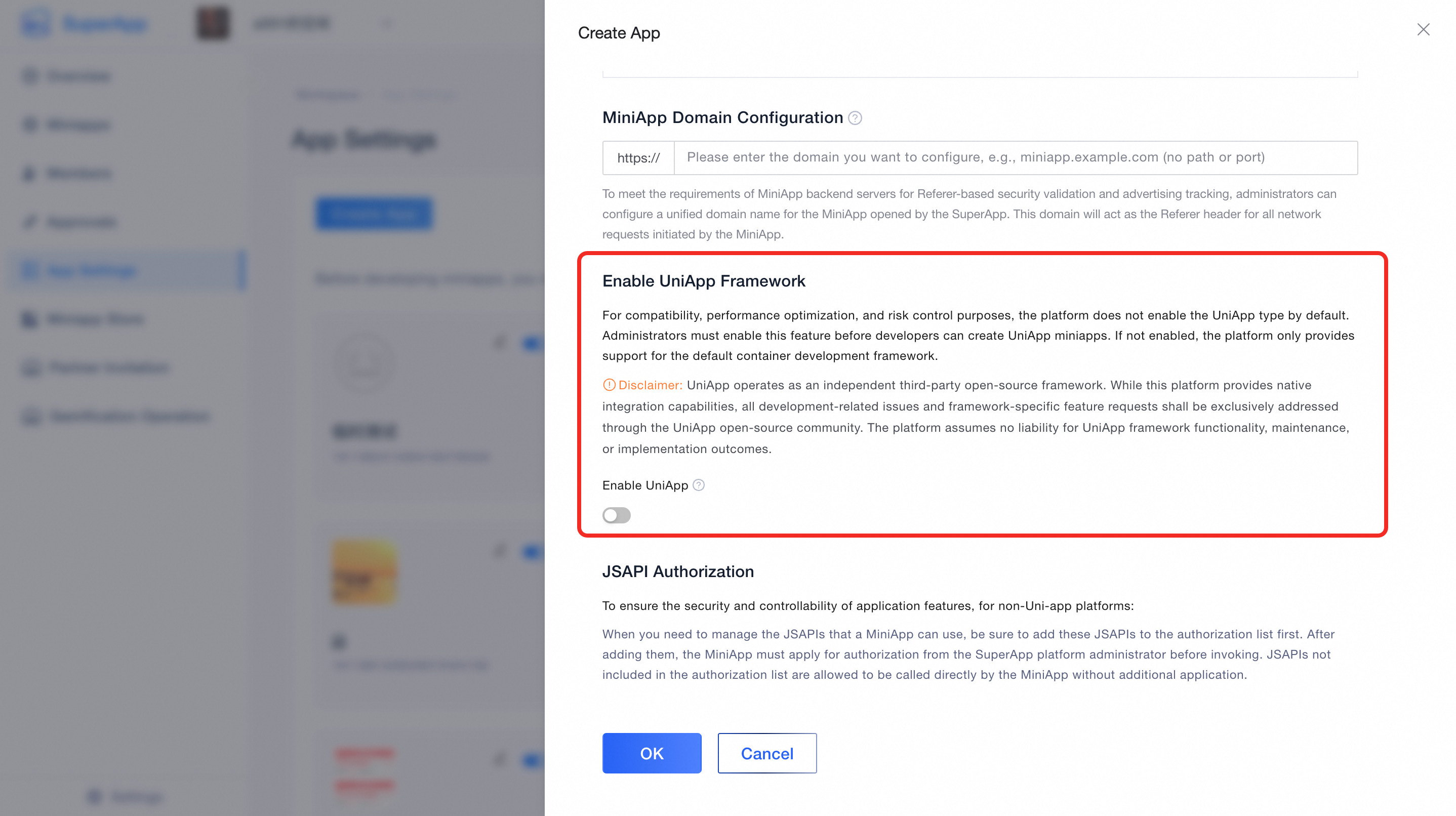Click the help icon beside MiniApp Domain Configuration

point(855,118)
